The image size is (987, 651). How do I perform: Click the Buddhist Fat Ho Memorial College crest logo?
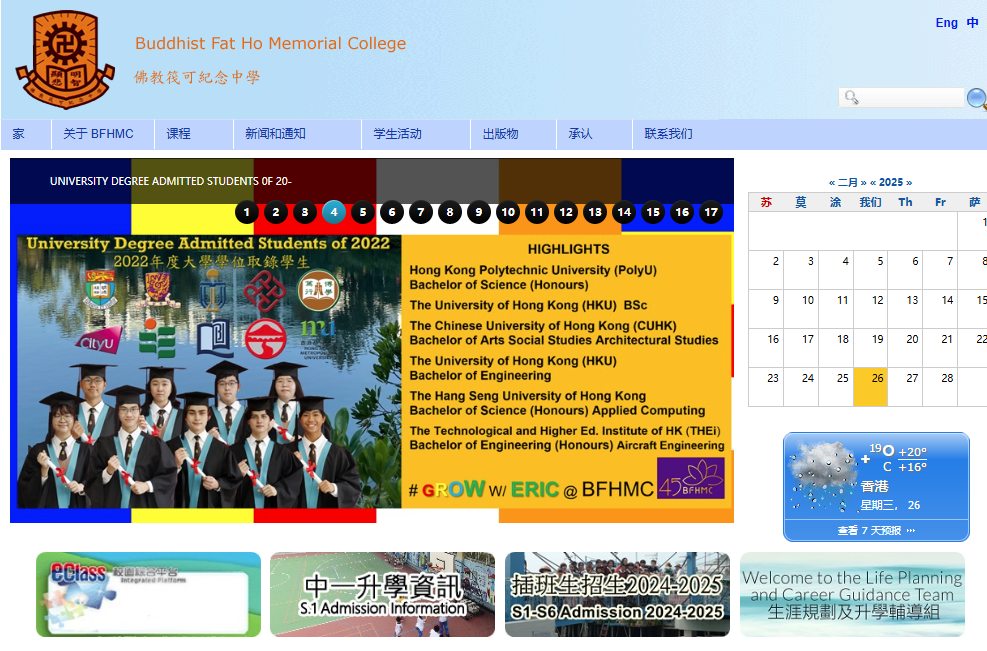(x=65, y=60)
